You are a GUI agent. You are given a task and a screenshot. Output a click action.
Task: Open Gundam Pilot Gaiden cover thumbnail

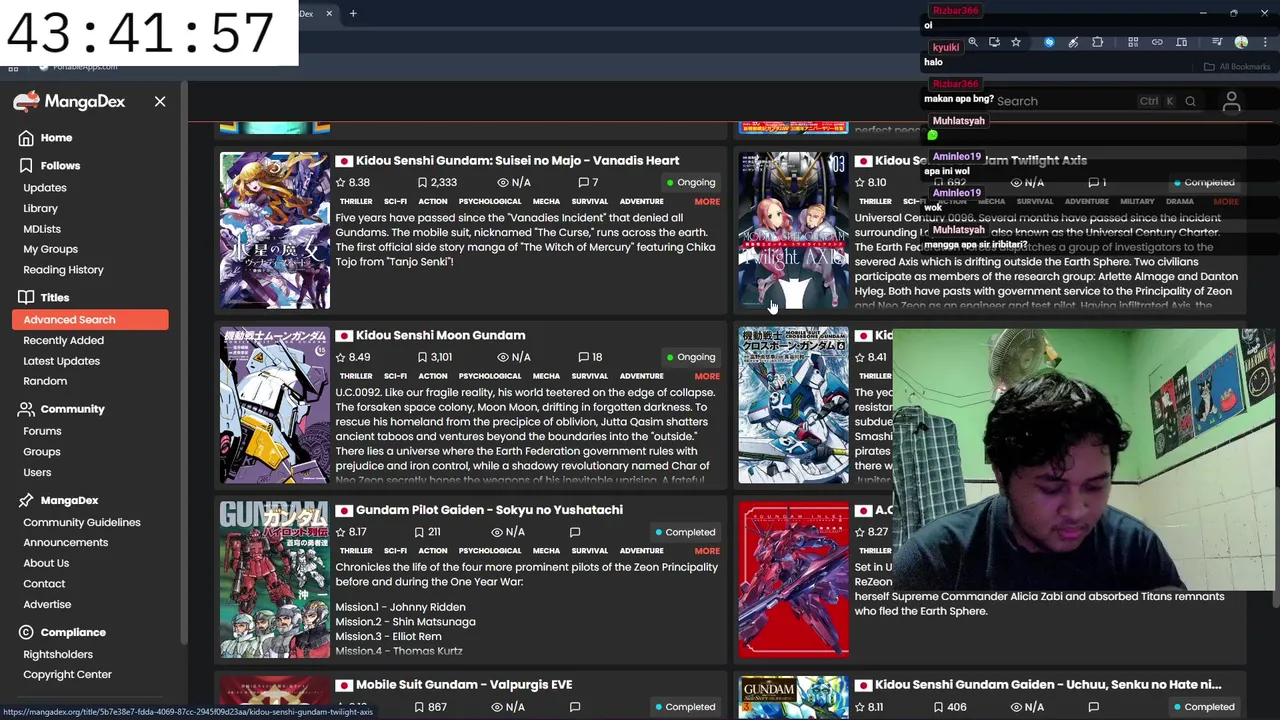coord(275,580)
